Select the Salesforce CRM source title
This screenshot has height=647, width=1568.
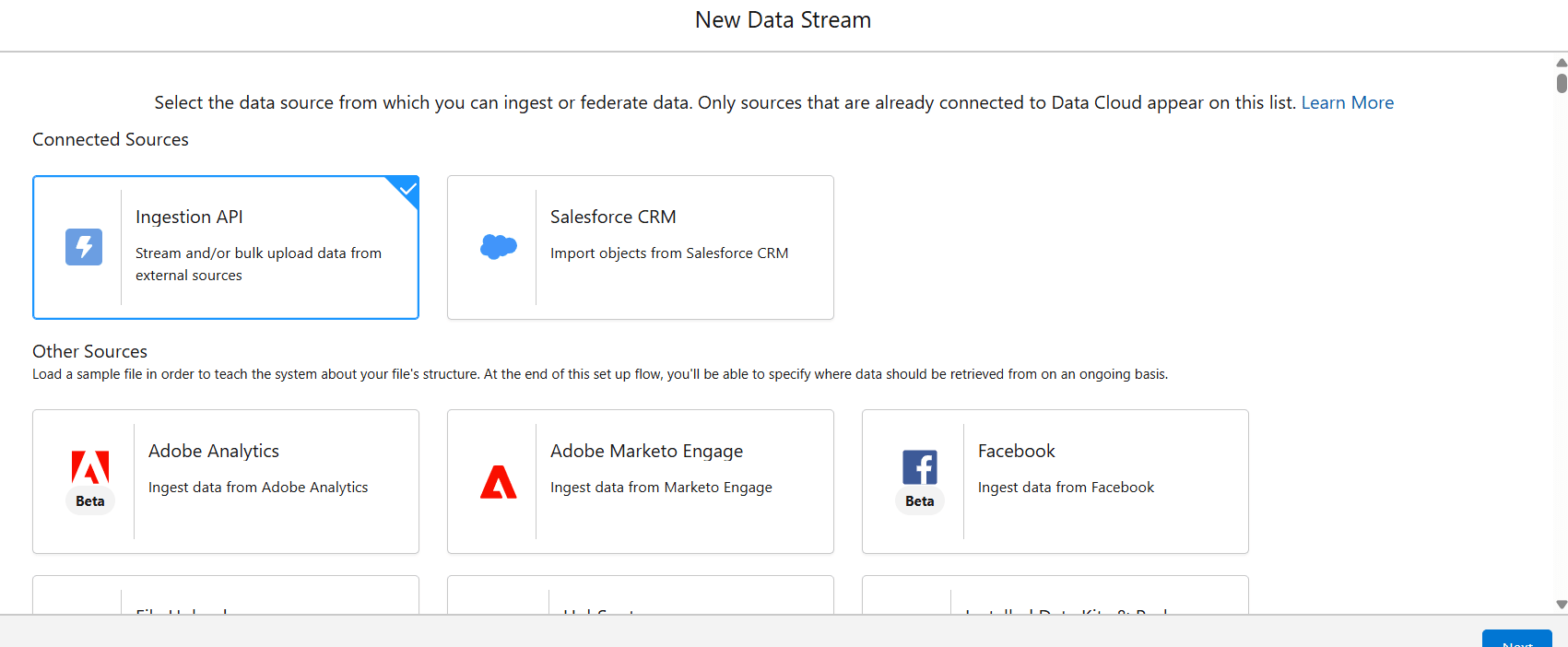coord(613,217)
